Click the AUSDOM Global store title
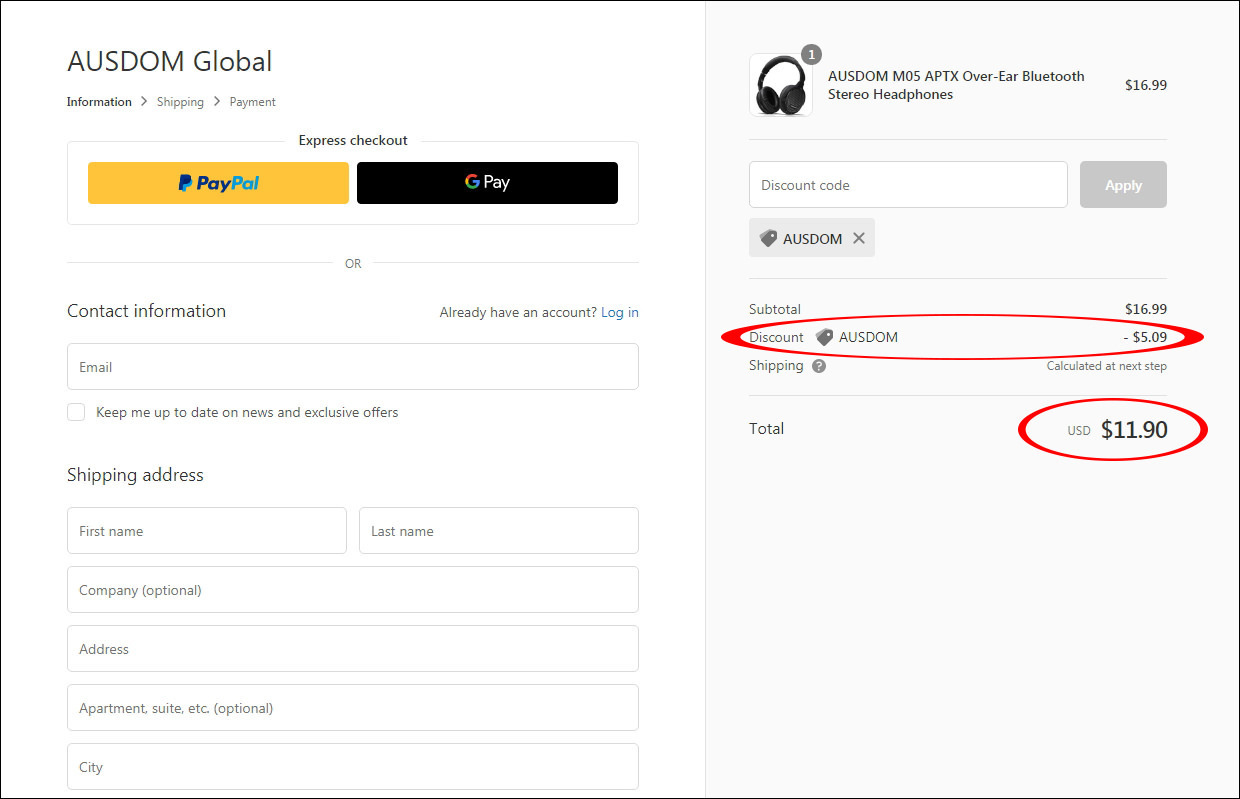This screenshot has width=1240, height=799. tap(170, 61)
